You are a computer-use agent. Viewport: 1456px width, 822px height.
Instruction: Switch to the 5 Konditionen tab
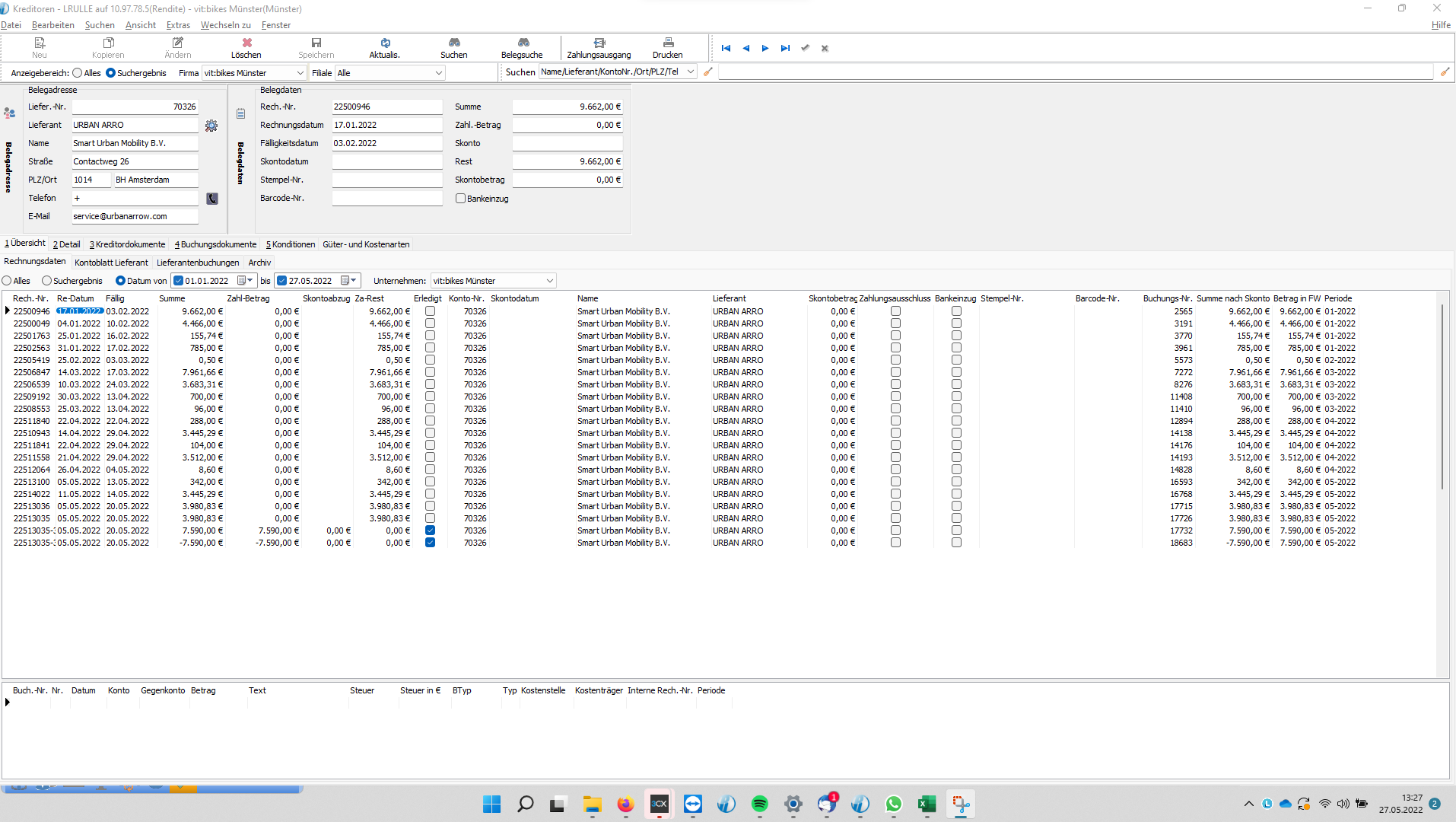coord(290,244)
